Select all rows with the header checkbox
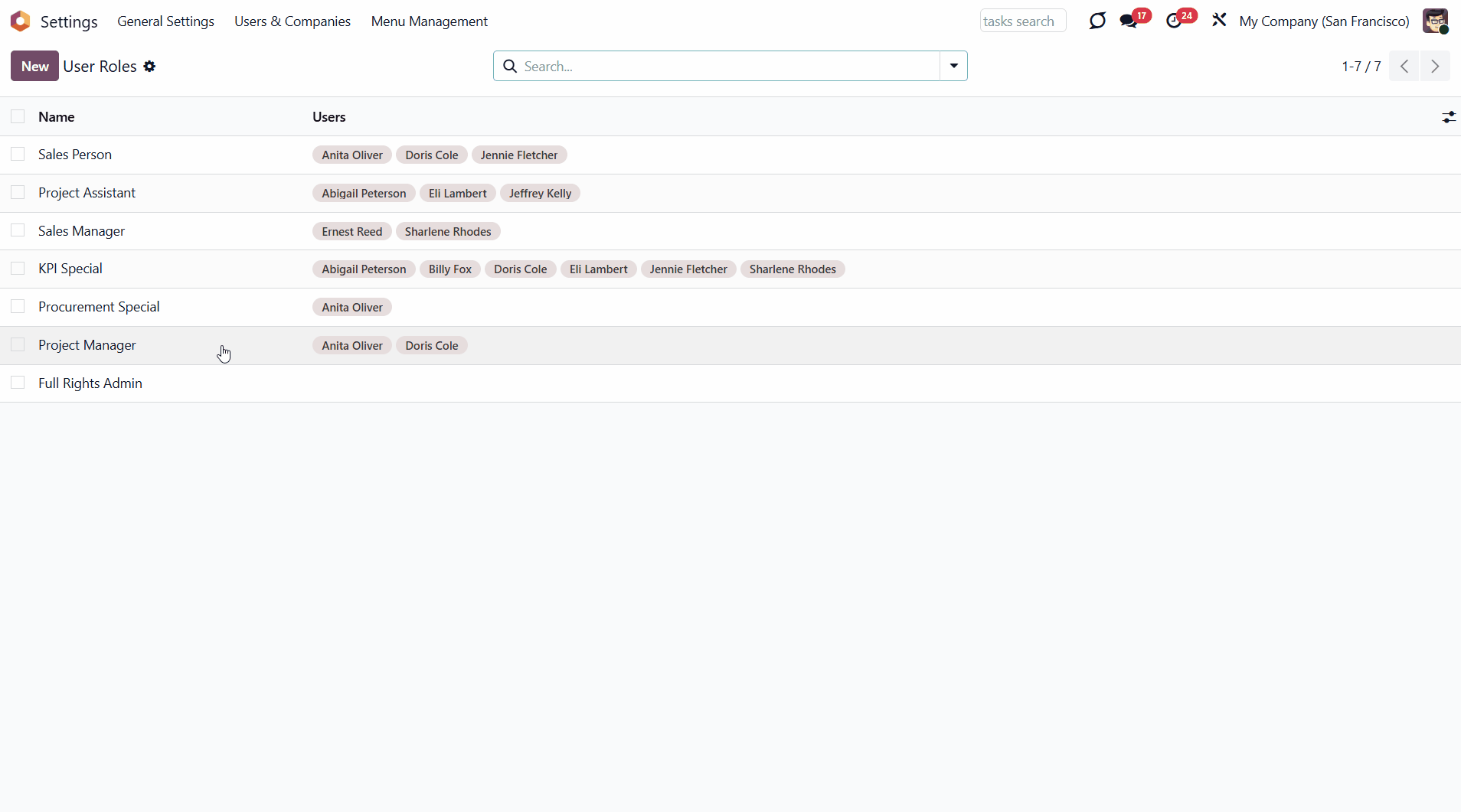 [18, 116]
